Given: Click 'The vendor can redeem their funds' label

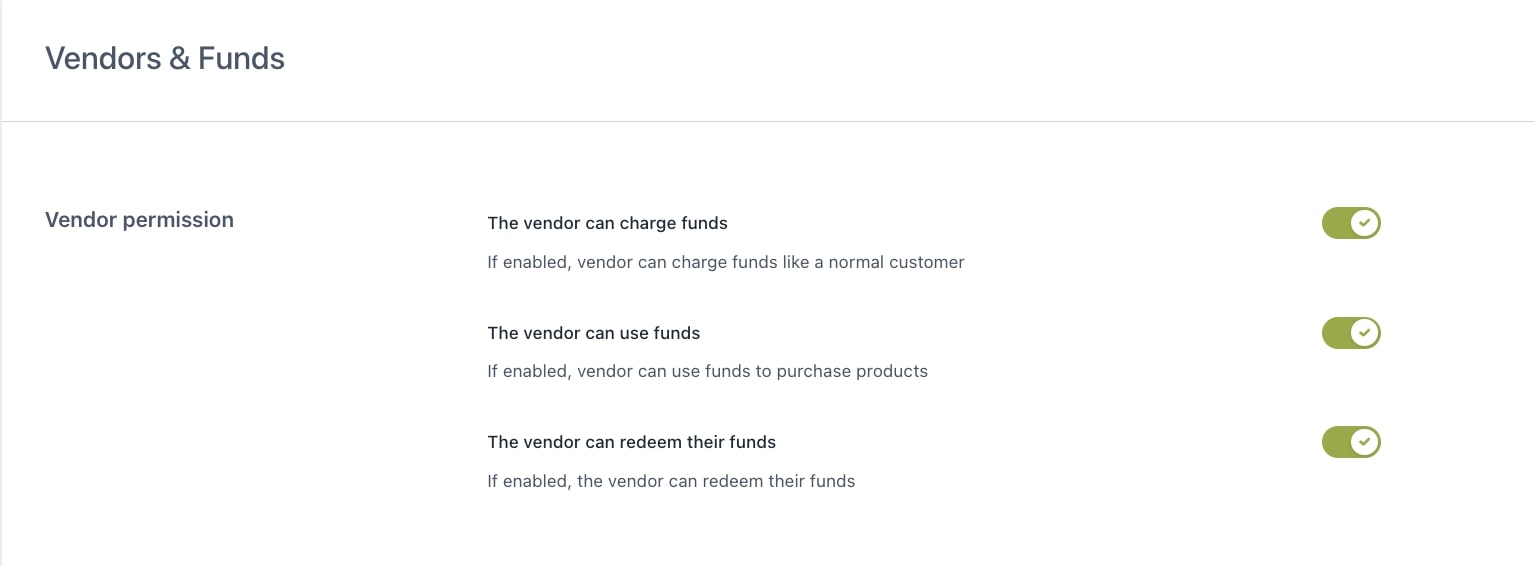Looking at the screenshot, I should 631,442.
